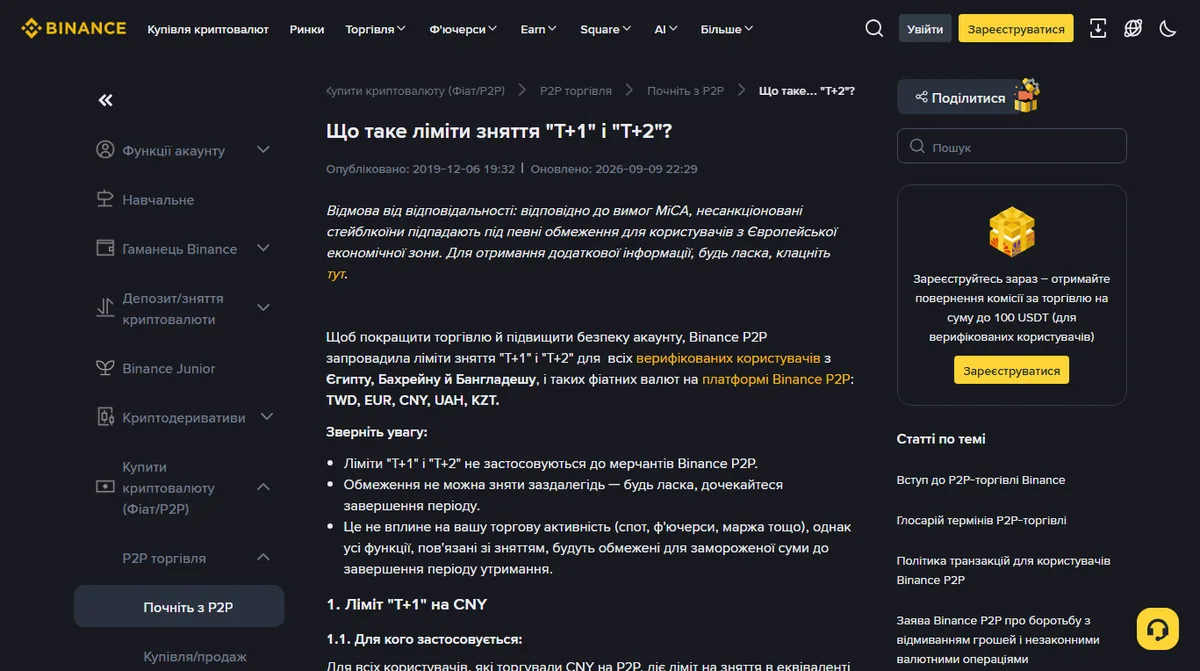Expand Функції акаунту chevron
1200x671 pixels.
(264, 150)
